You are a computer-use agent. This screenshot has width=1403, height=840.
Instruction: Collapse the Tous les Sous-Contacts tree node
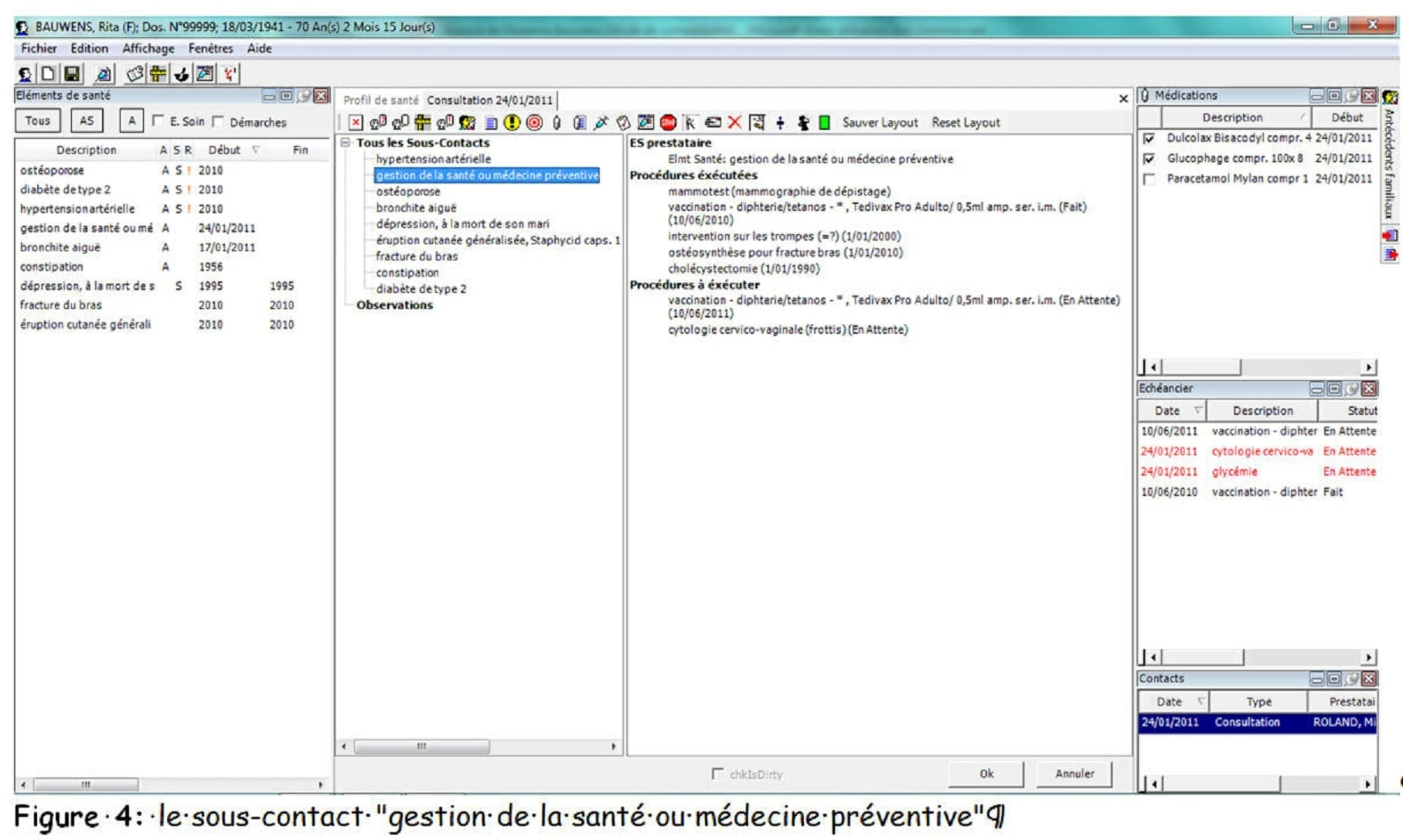click(x=346, y=143)
